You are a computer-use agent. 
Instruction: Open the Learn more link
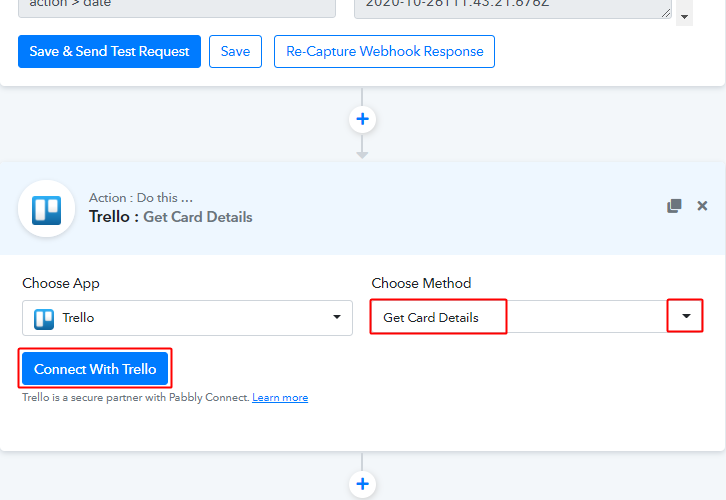click(x=280, y=398)
